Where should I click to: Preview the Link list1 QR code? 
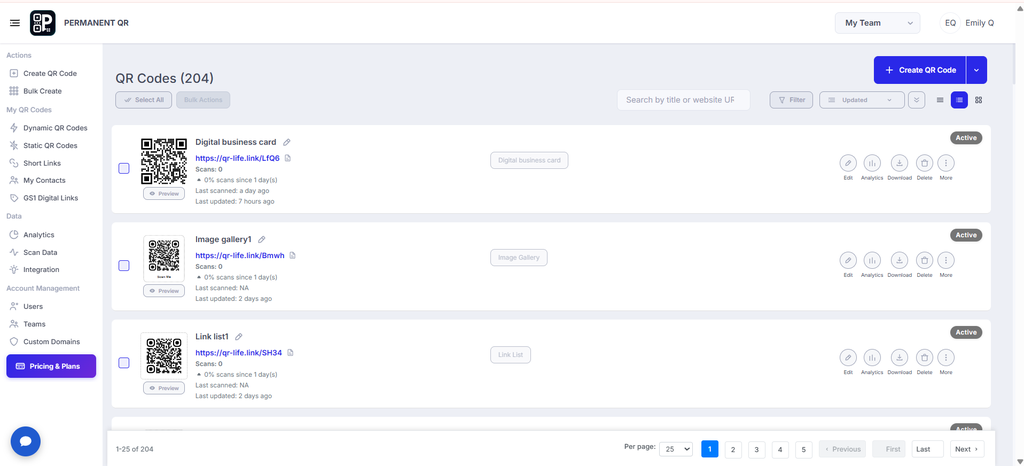(x=164, y=388)
